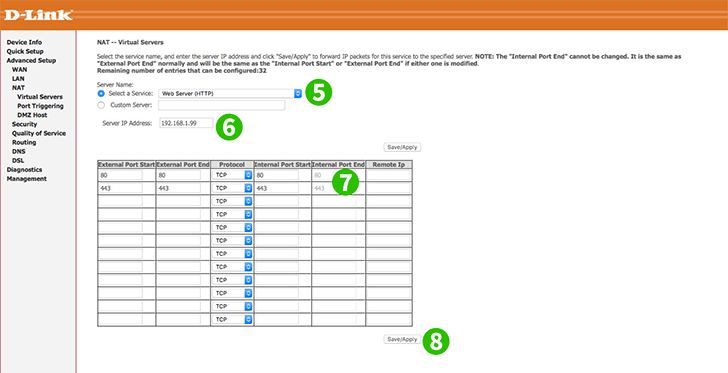Click the Server IP Address field

click(x=186, y=123)
